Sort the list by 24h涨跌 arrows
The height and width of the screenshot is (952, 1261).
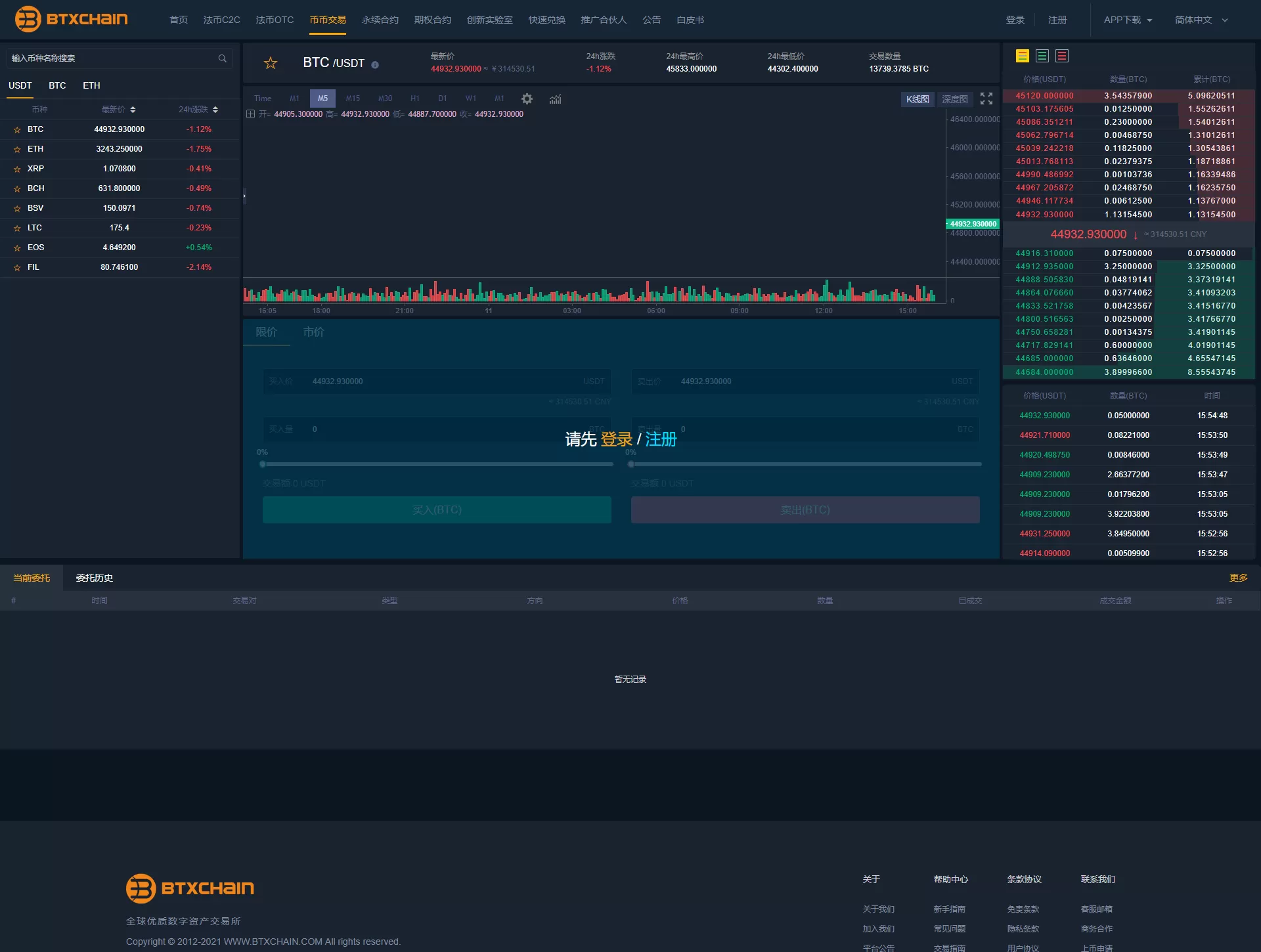[x=215, y=110]
